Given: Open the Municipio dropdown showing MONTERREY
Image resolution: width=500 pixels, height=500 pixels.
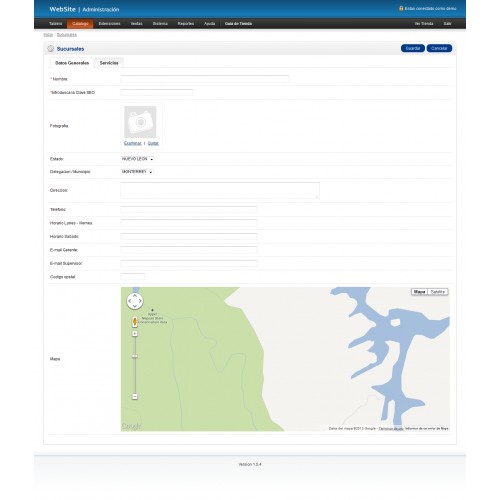Looking at the screenshot, I should click(x=137, y=172).
